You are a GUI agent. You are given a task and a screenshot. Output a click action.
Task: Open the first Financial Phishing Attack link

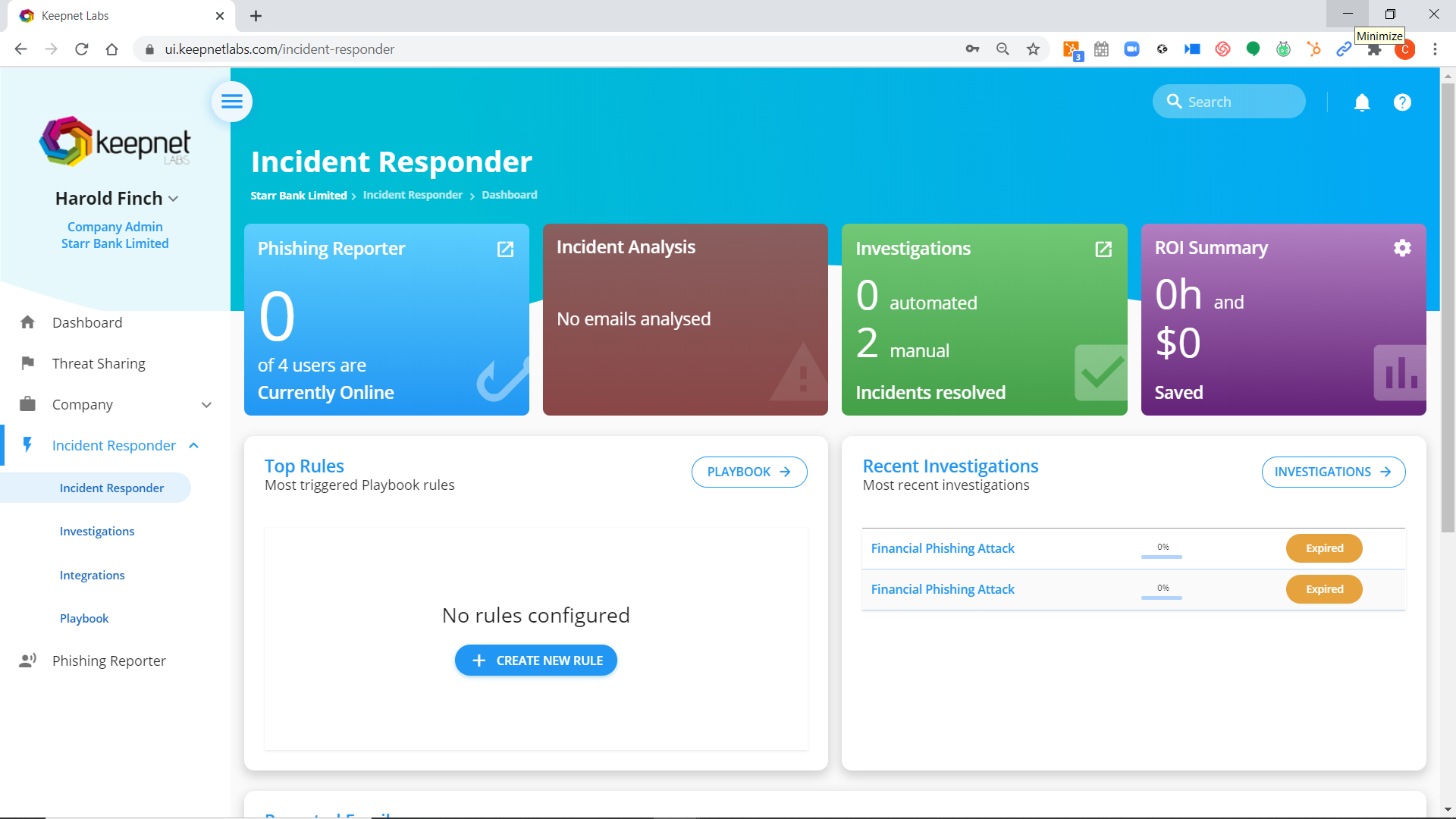[x=943, y=548]
